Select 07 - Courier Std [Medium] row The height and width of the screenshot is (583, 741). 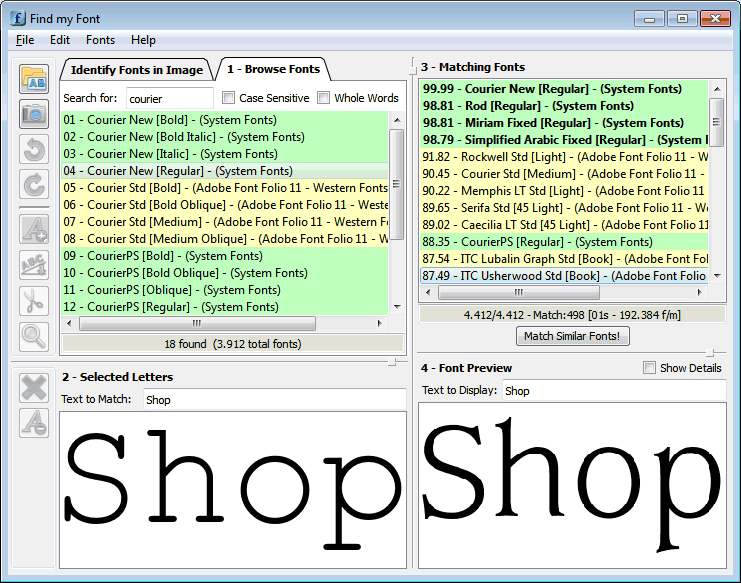pyautogui.click(x=225, y=222)
